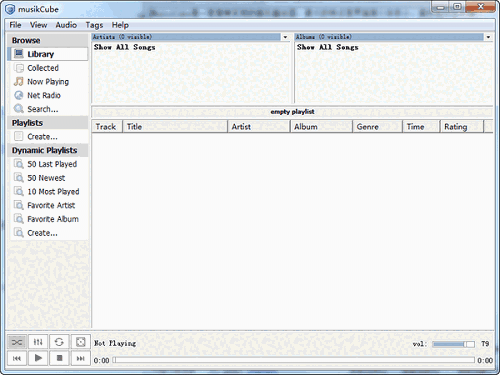Adjust the volume slider

(x=453, y=344)
